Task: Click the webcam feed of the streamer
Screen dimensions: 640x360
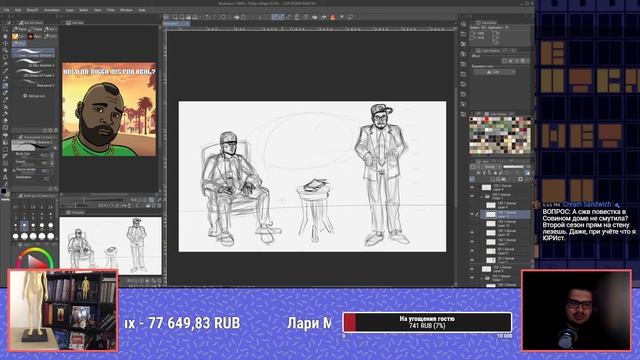Action: tap(576, 310)
